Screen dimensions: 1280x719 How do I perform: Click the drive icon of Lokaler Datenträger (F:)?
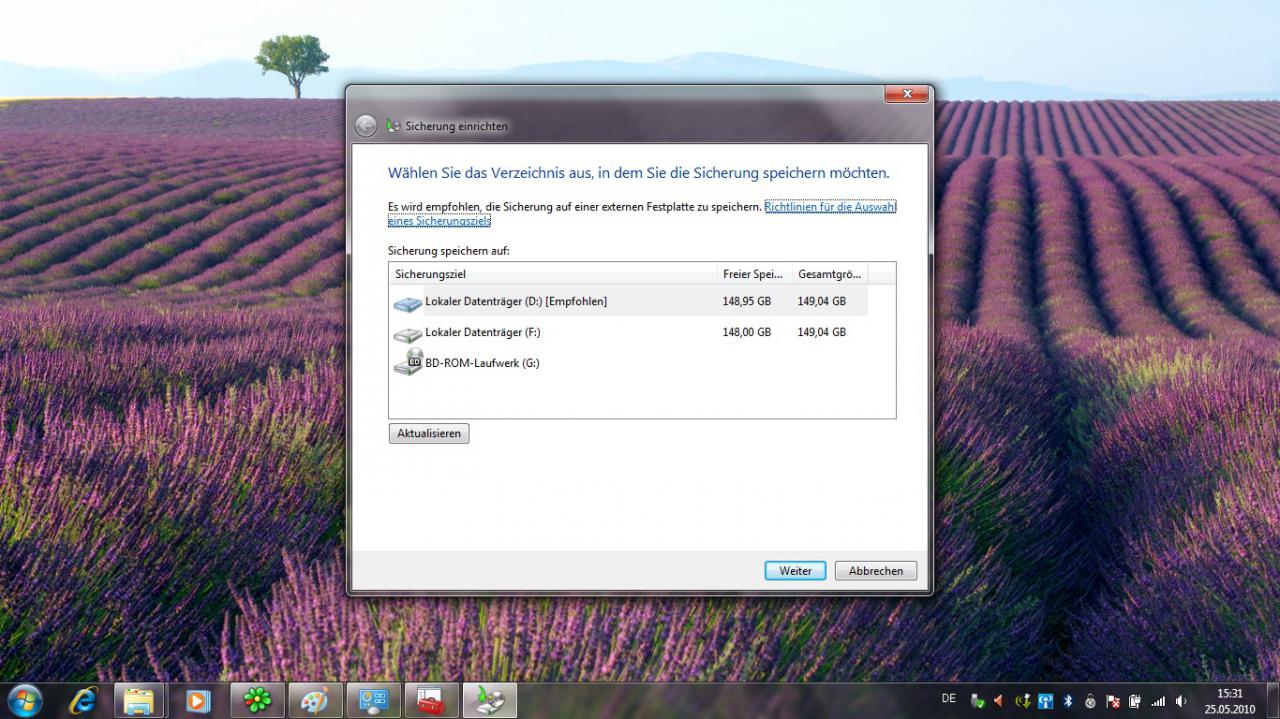pyautogui.click(x=407, y=333)
